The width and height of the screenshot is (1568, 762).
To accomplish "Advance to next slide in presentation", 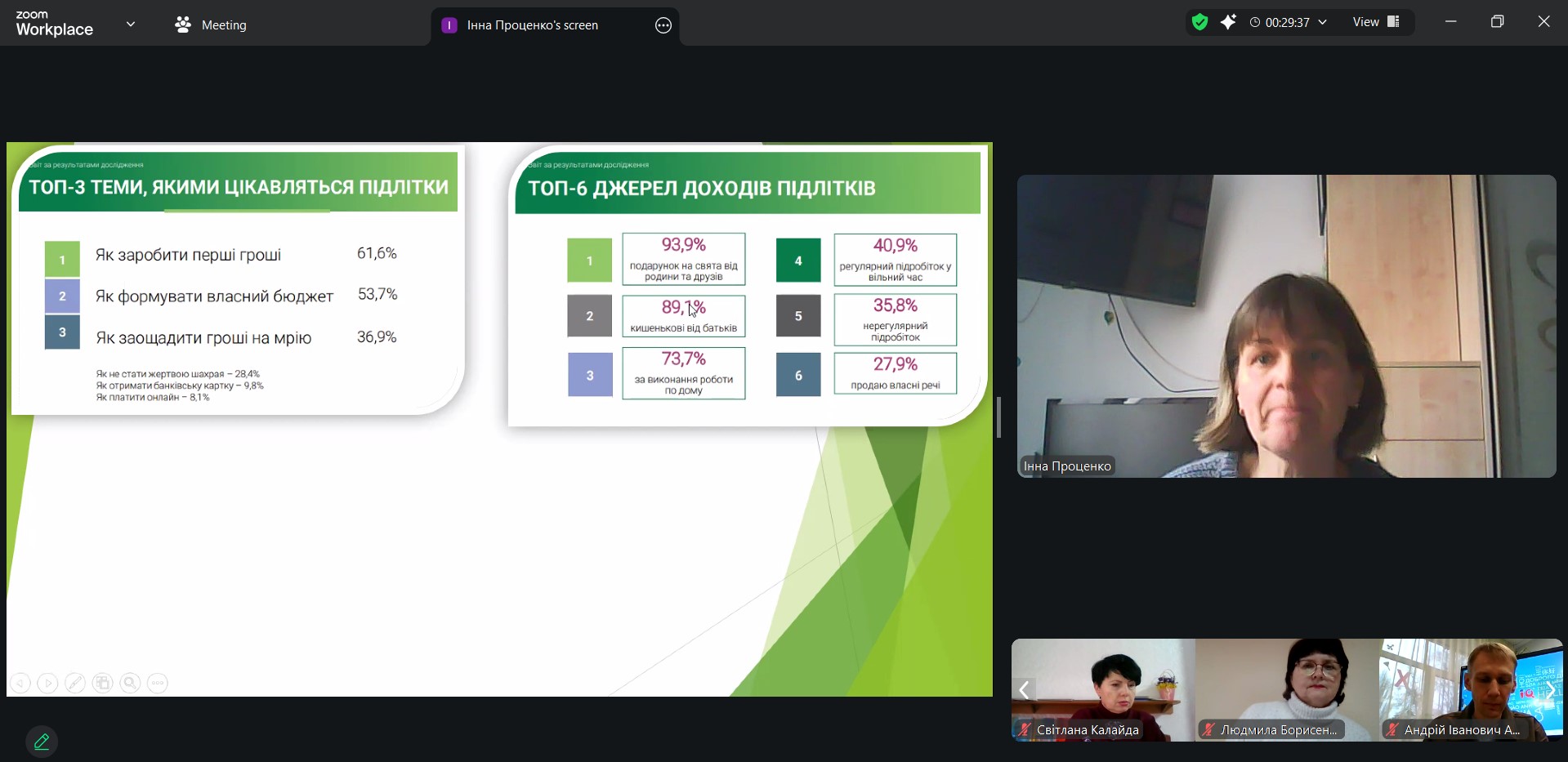I will click(x=48, y=683).
